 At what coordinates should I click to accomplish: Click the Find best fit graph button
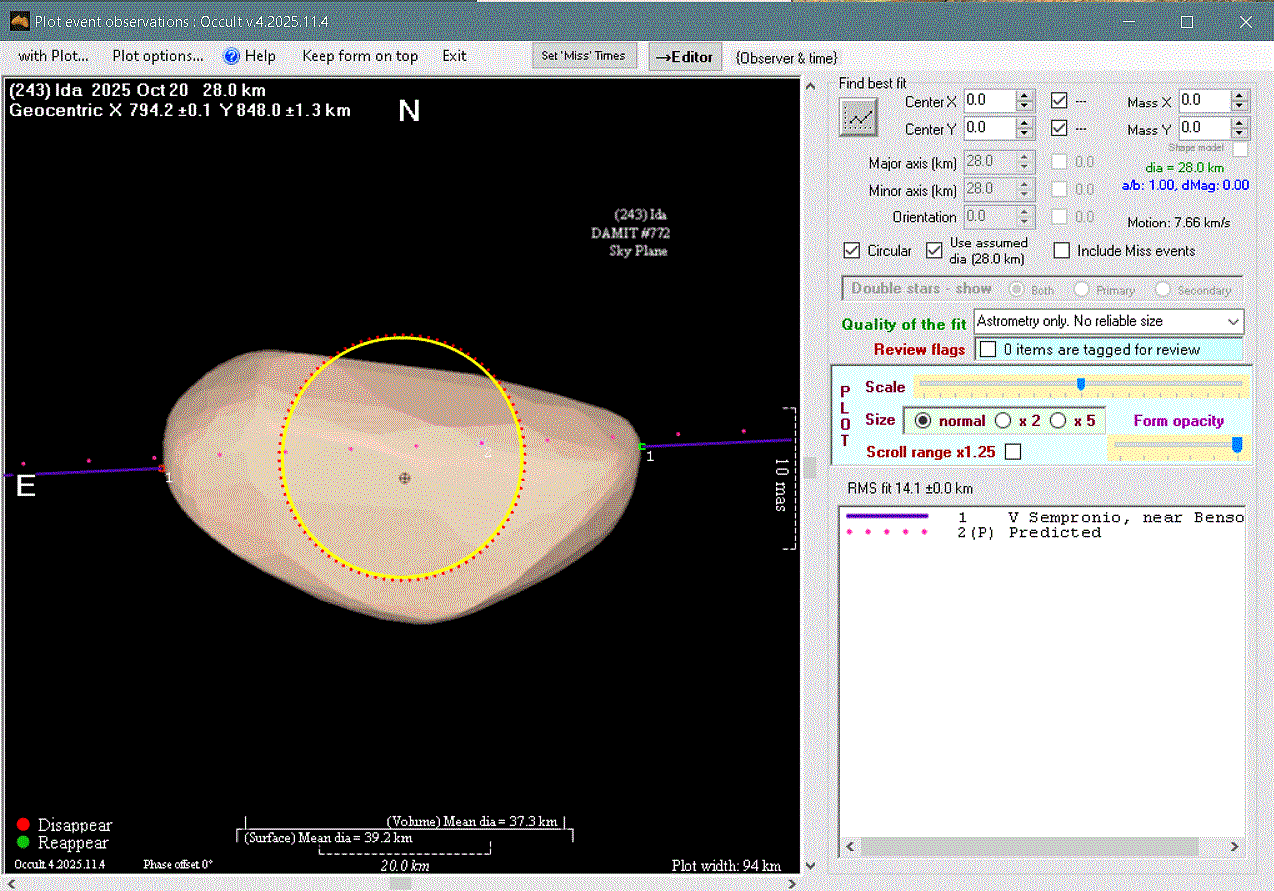coord(858,118)
